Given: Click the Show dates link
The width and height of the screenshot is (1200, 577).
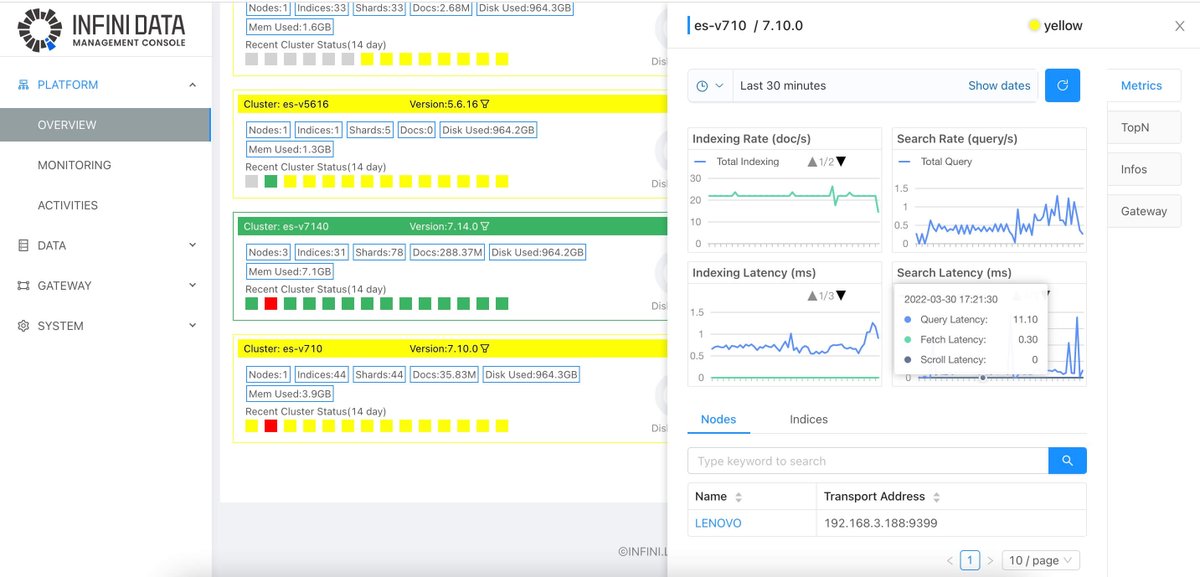Looking at the screenshot, I should 999,86.
